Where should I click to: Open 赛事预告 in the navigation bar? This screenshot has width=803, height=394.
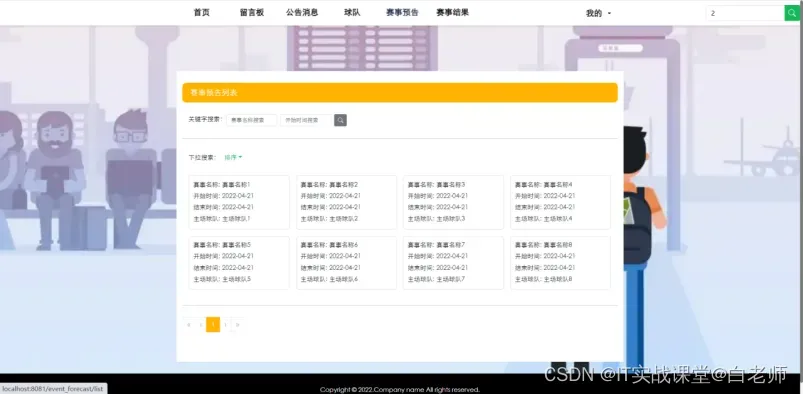tap(402, 13)
